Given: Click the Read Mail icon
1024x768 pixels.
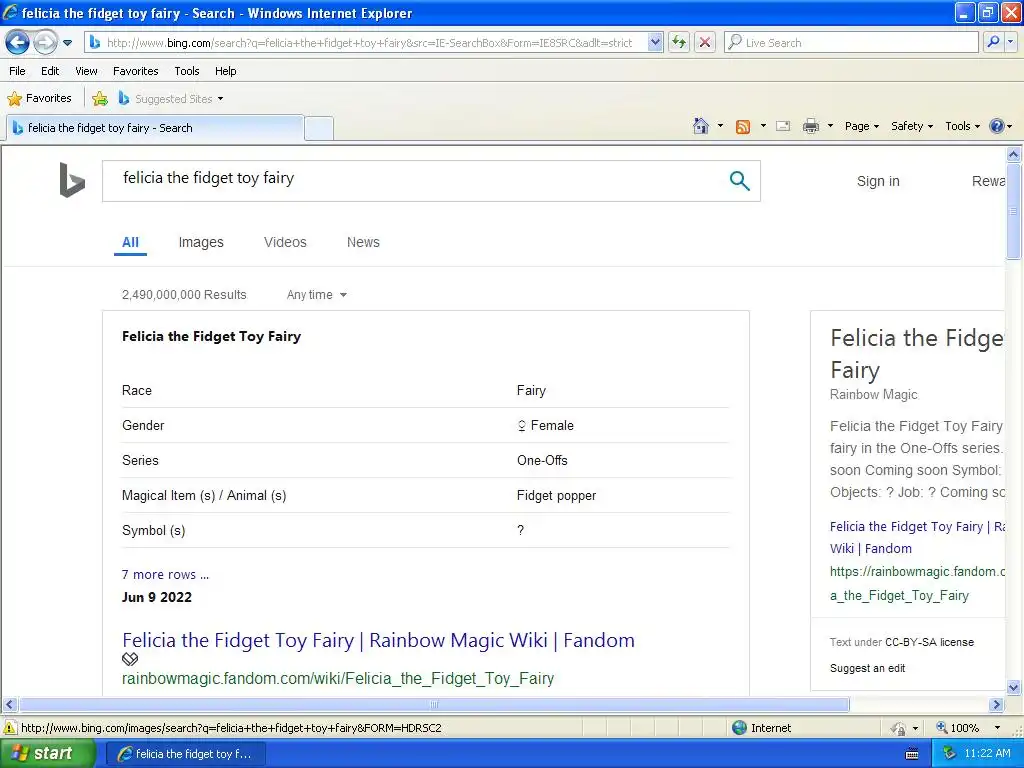Looking at the screenshot, I should pos(783,126).
